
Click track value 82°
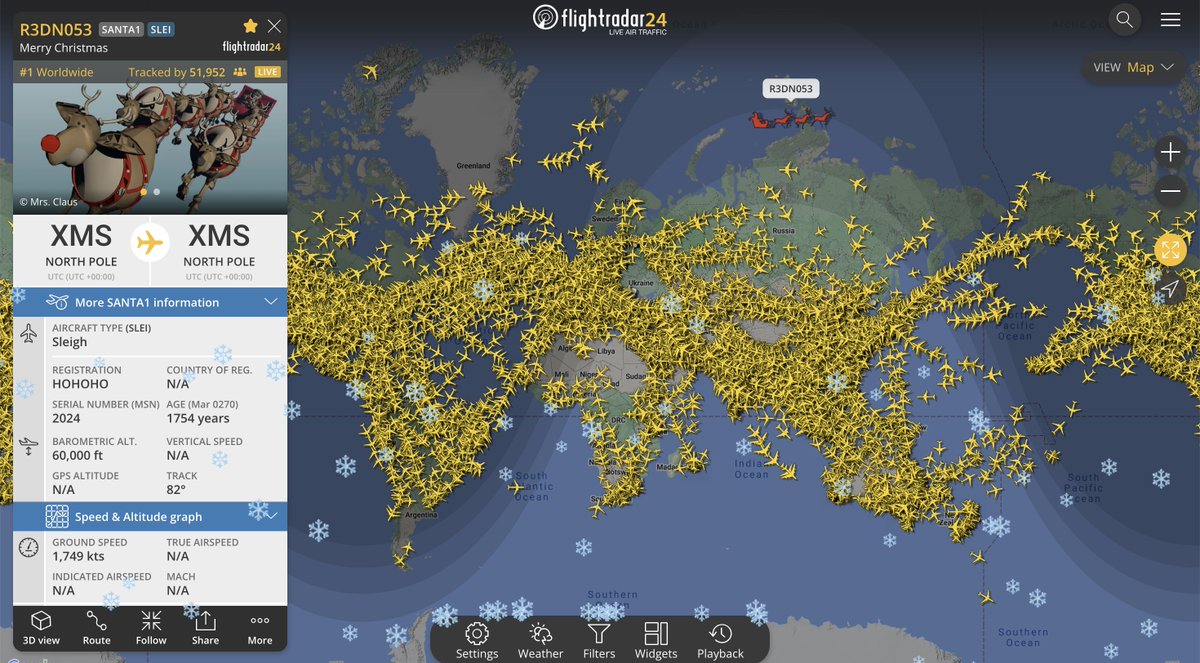click(x=176, y=490)
